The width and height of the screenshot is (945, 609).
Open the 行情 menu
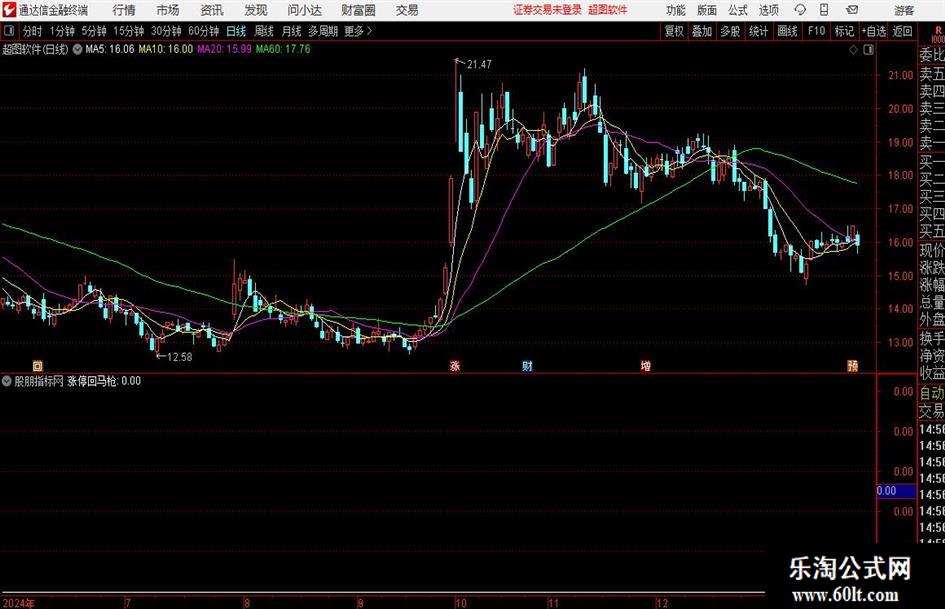124,10
